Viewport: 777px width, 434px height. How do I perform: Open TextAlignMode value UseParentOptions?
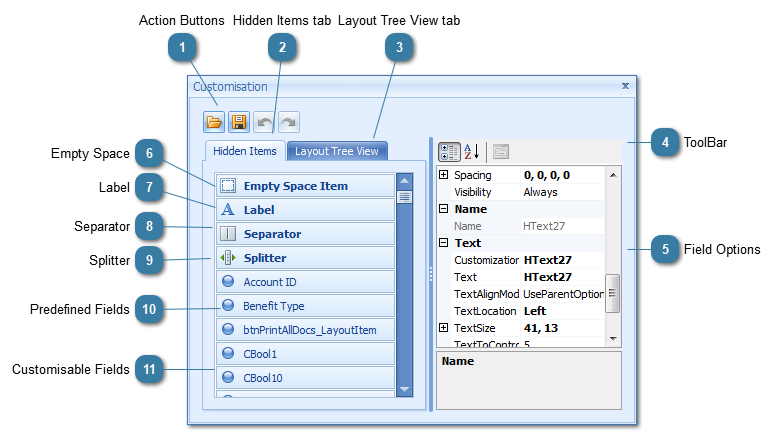[563, 294]
